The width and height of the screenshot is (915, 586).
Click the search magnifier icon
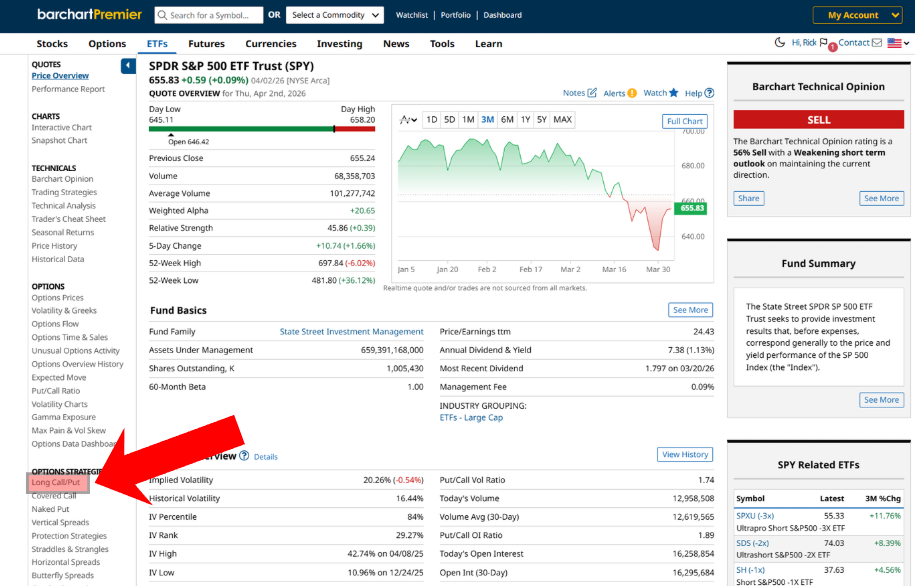(x=162, y=15)
